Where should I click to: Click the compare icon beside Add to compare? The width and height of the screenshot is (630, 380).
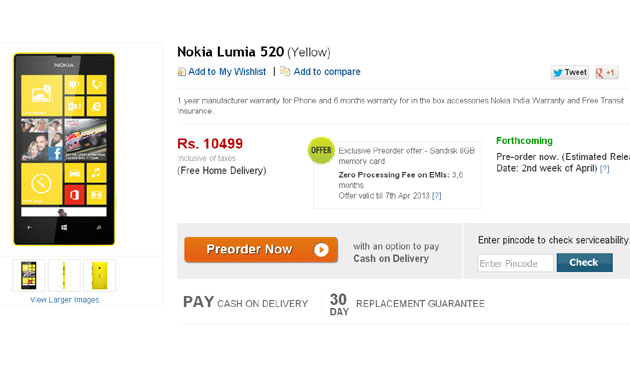285,72
